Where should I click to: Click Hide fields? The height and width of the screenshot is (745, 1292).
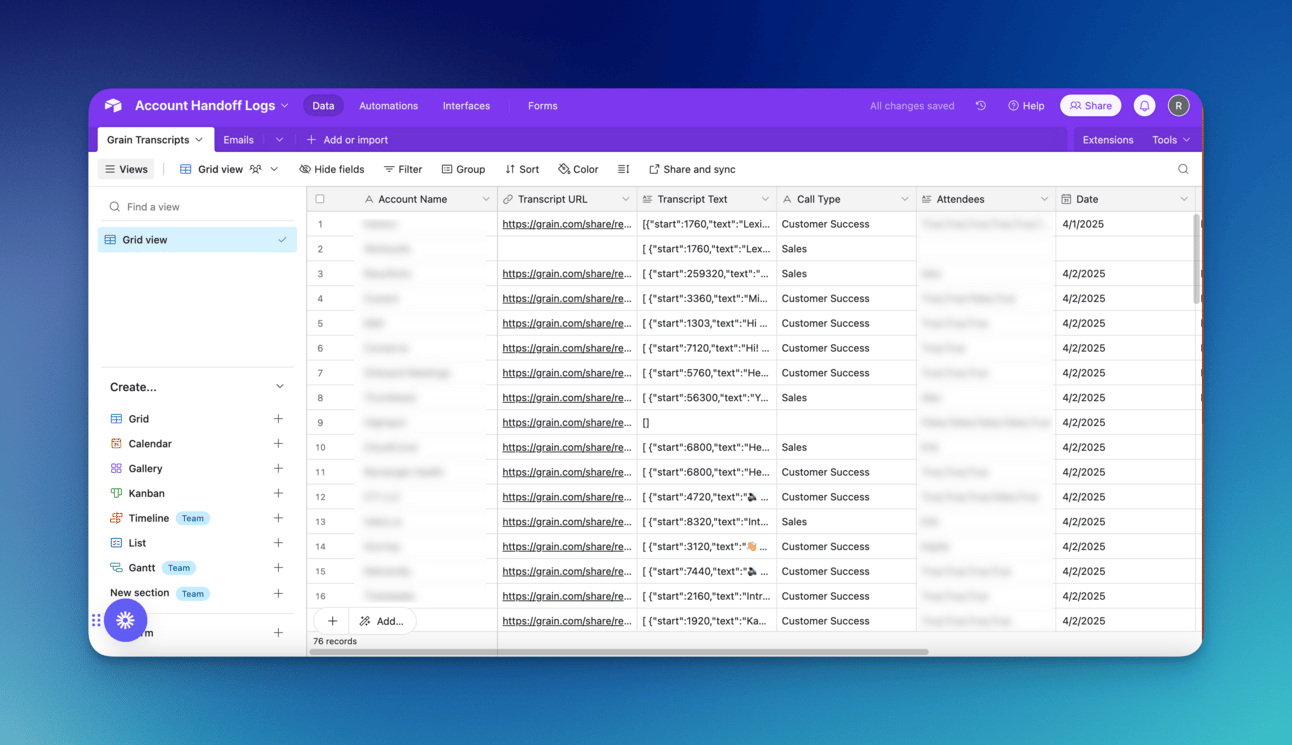332,169
